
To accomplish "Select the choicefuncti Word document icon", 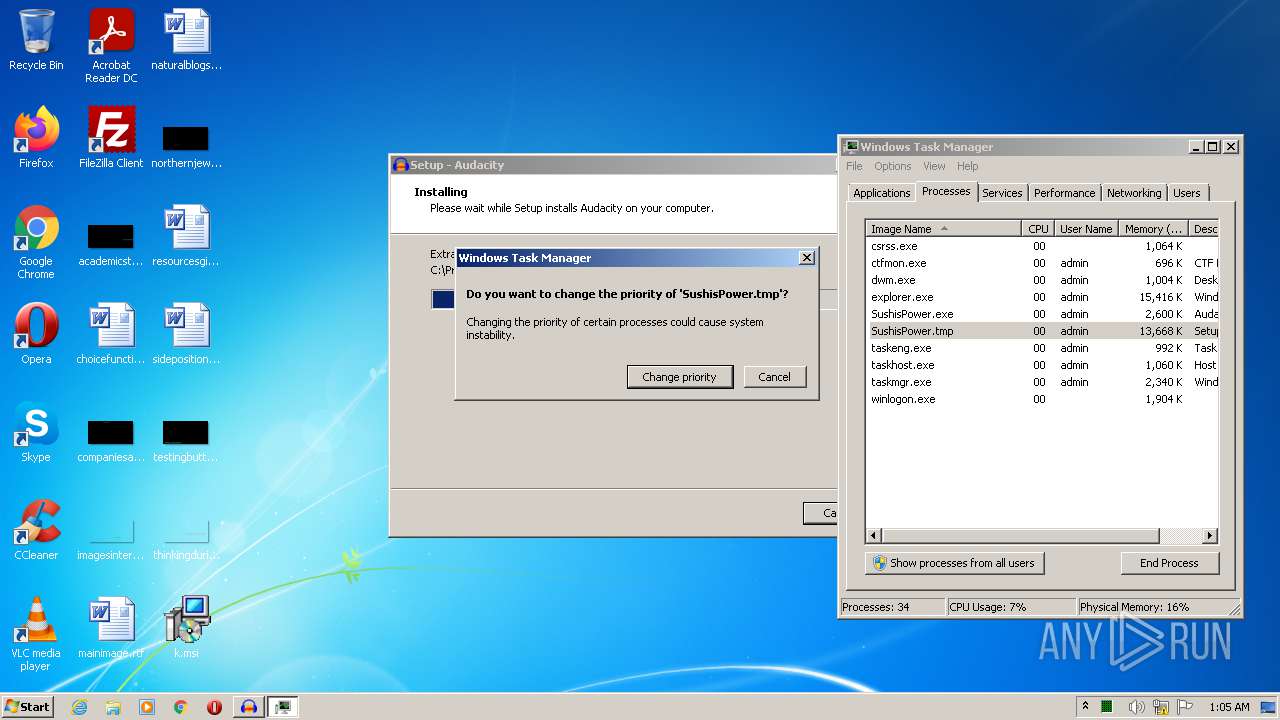I will coord(111,334).
